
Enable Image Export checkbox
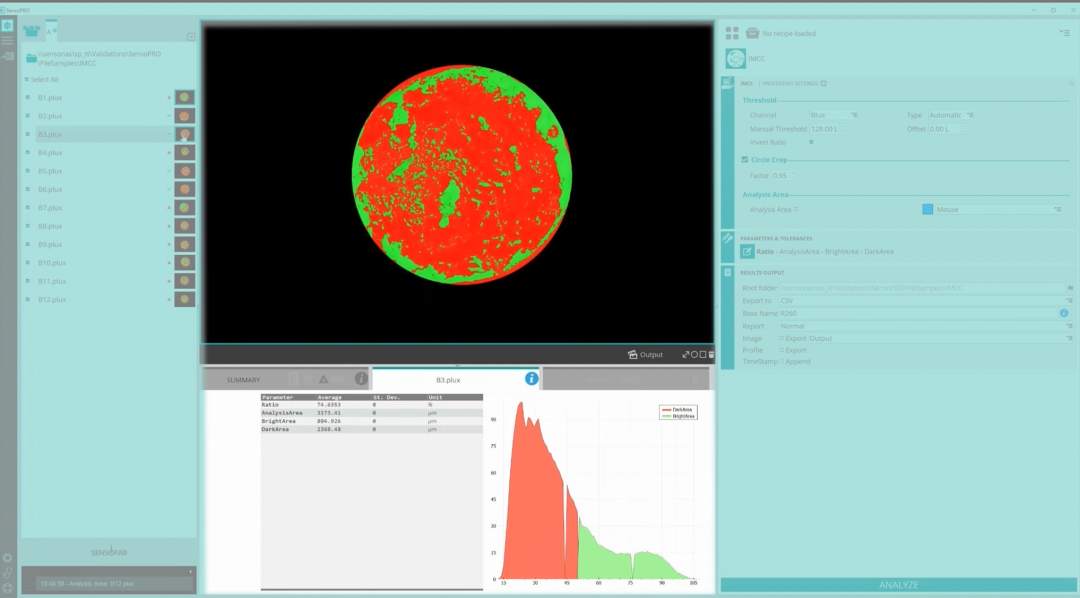point(781,338)
